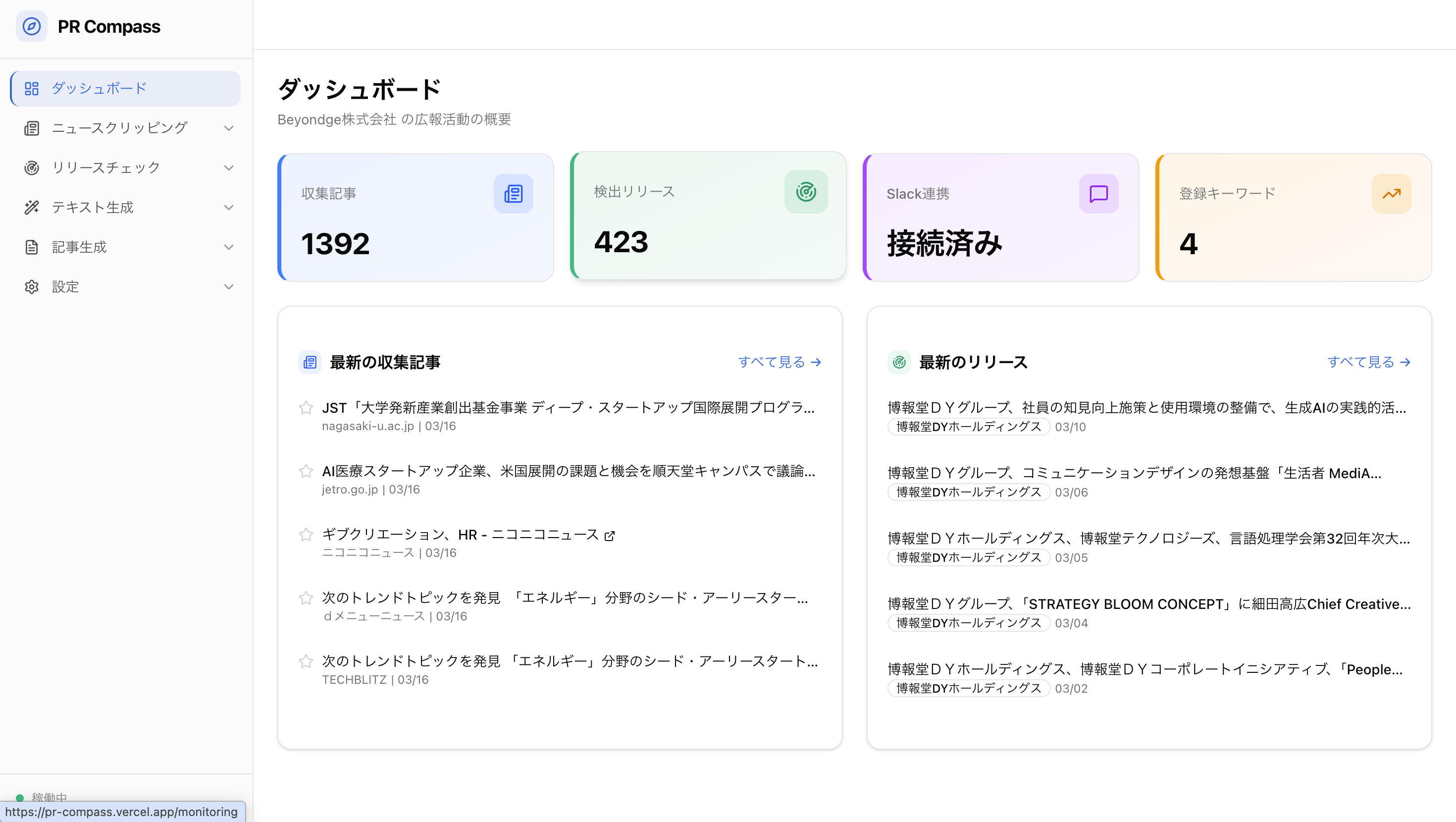The width and height of the screenshot is (1456, 822).
Task: Click the 博報堂DYホールディングス tag on first release
Action: 968,427
